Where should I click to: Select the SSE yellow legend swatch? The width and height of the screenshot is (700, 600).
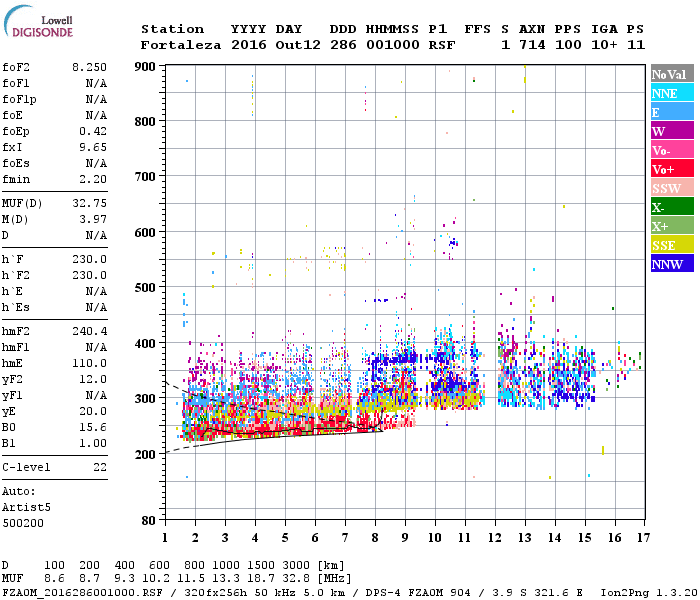[x=672, y=245]
